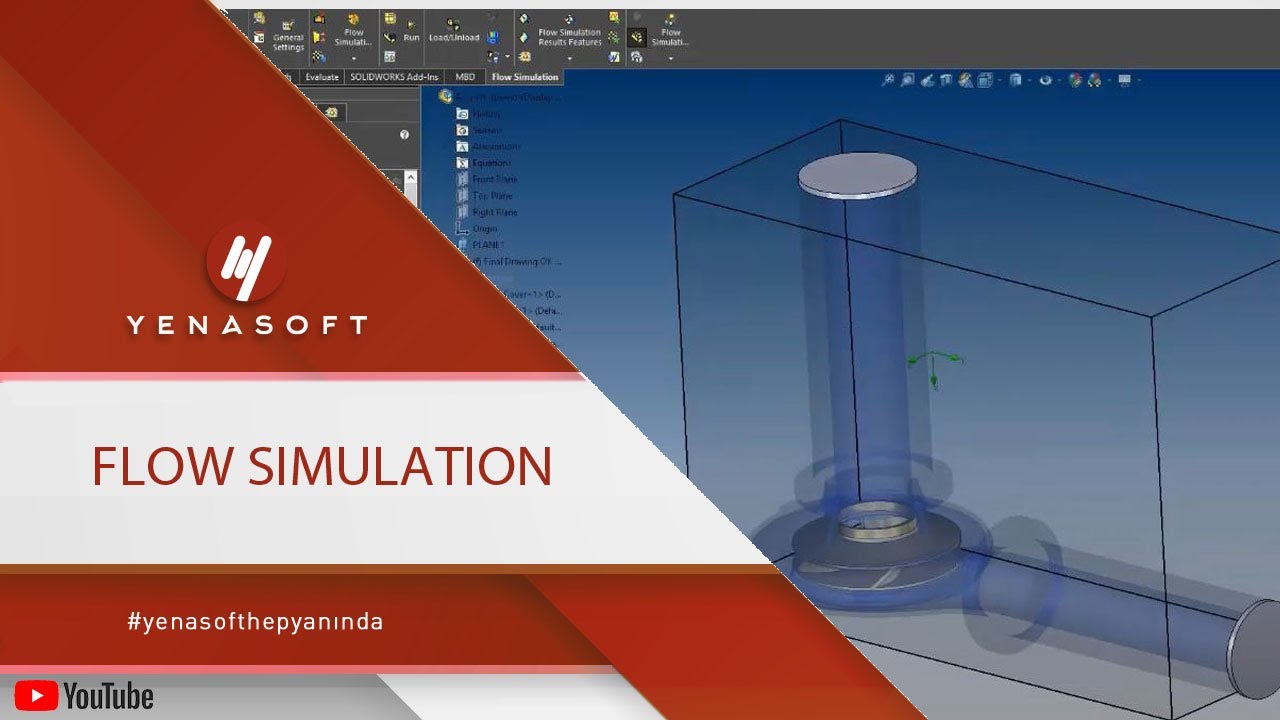The height and width of the screenshot is (720, 1280).
Task: Open the dropdown arrow right of Load/Unload
Action: tap(507, 57)
